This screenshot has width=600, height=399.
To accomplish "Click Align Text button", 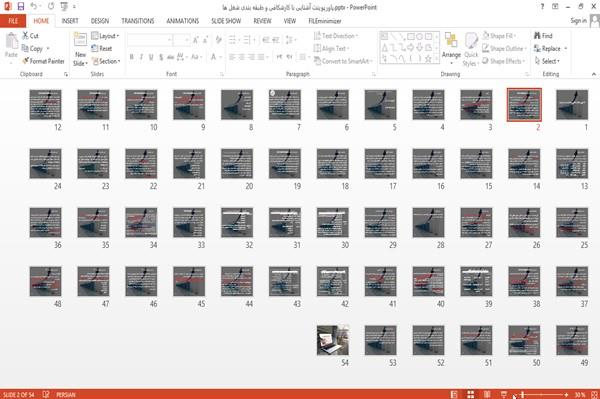I will coord(331,49).
